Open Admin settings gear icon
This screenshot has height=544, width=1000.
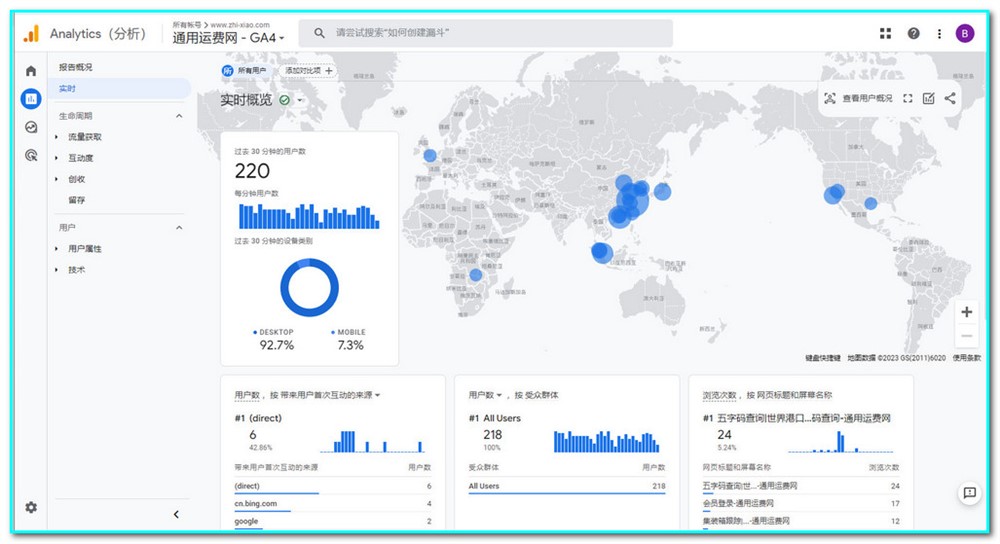31,507
